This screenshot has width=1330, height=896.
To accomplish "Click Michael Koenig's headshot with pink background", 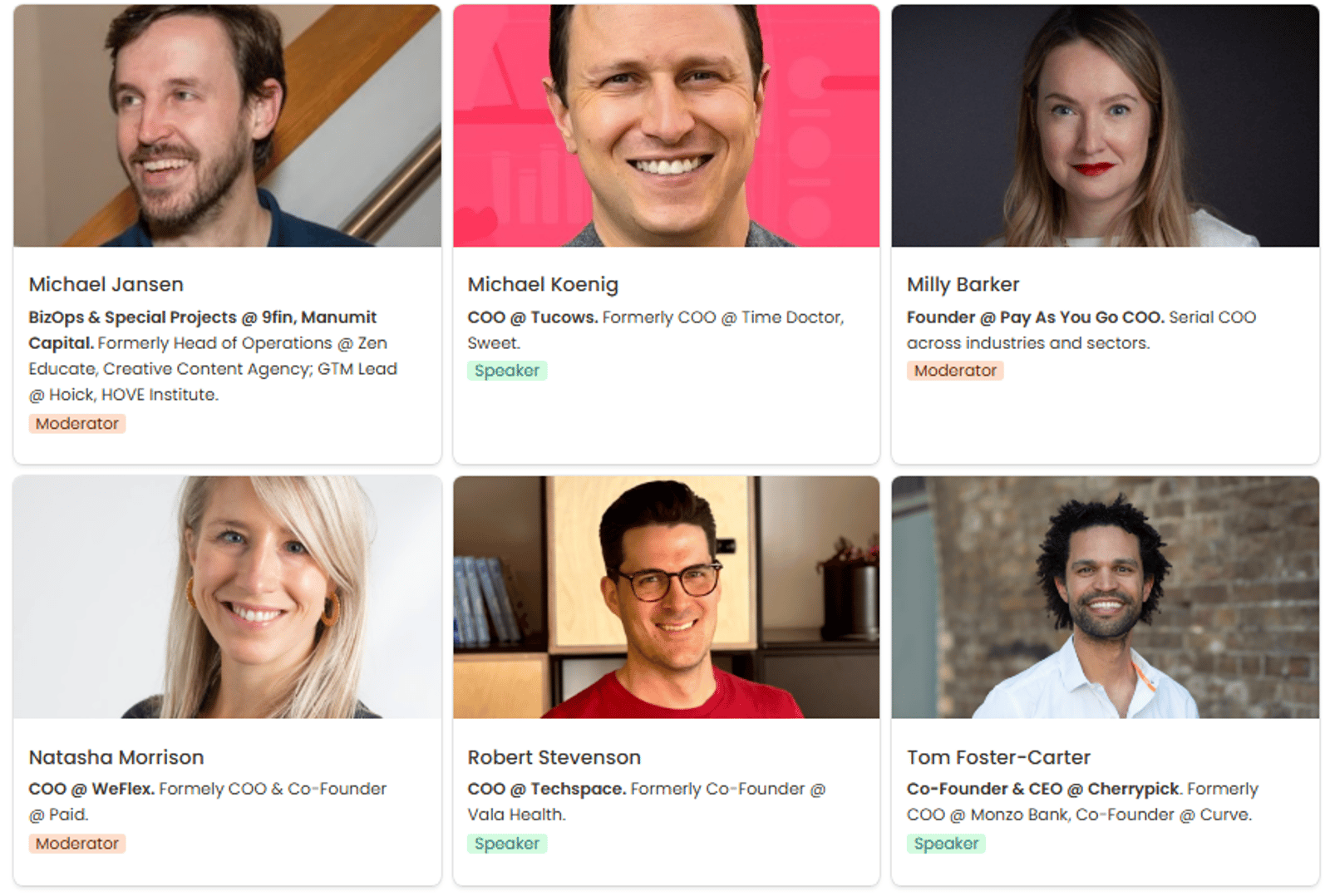I will (666, 126).
